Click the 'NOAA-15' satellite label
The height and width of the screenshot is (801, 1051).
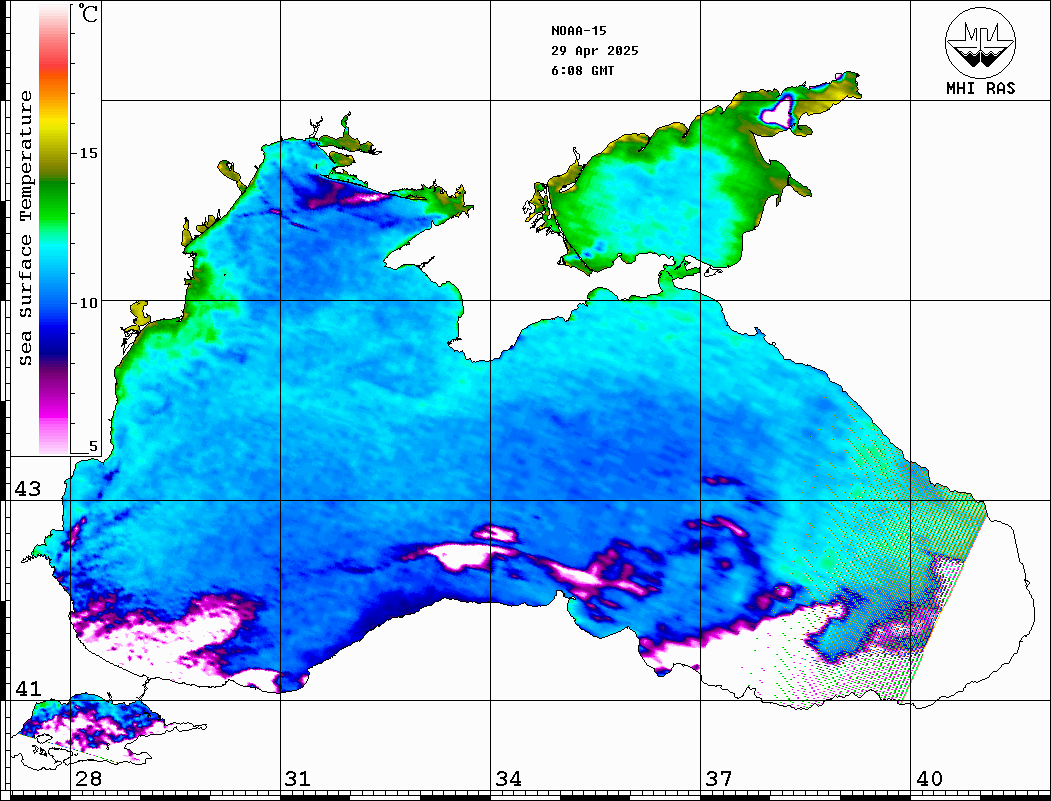click(578, 31)
